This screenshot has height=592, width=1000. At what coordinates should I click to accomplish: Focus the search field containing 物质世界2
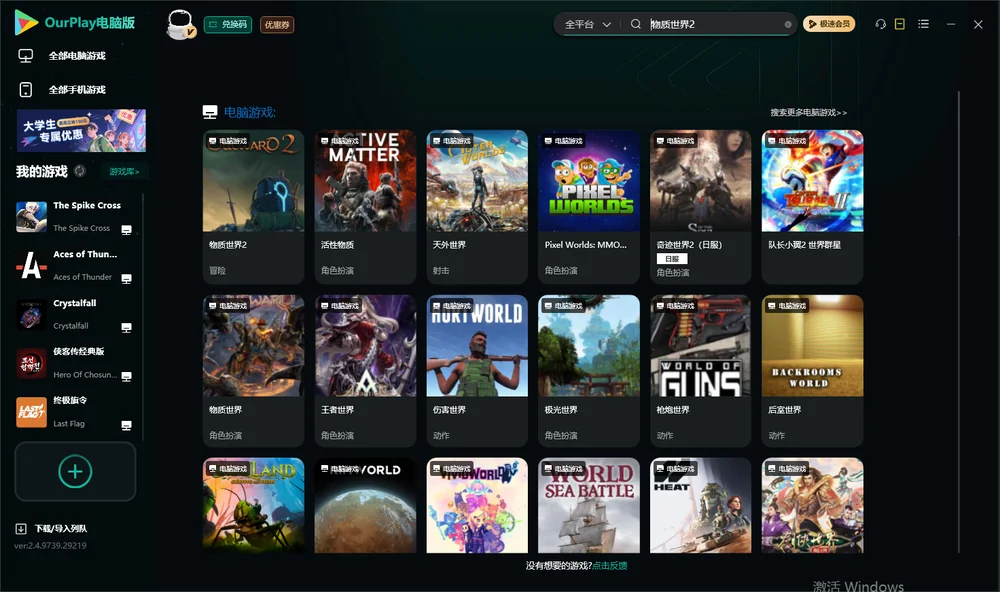[714, 24]
